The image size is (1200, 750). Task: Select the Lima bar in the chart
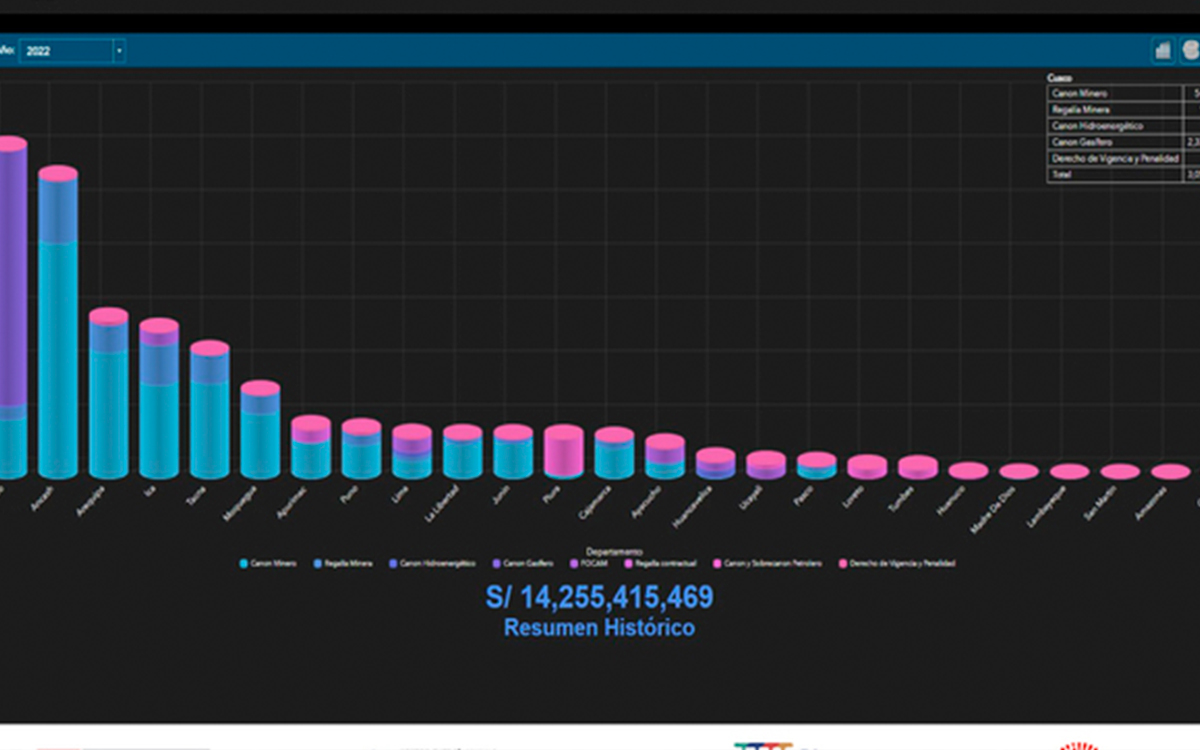click(x=412, y=452)
